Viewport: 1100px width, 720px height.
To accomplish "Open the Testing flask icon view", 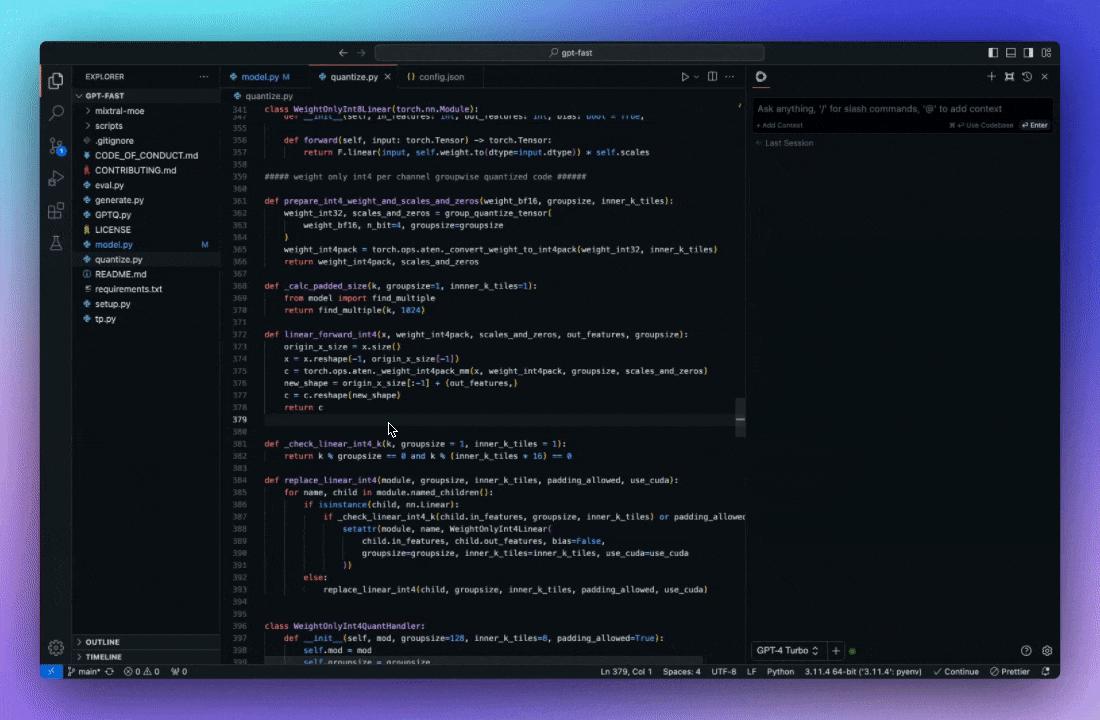I will (55, 244).
